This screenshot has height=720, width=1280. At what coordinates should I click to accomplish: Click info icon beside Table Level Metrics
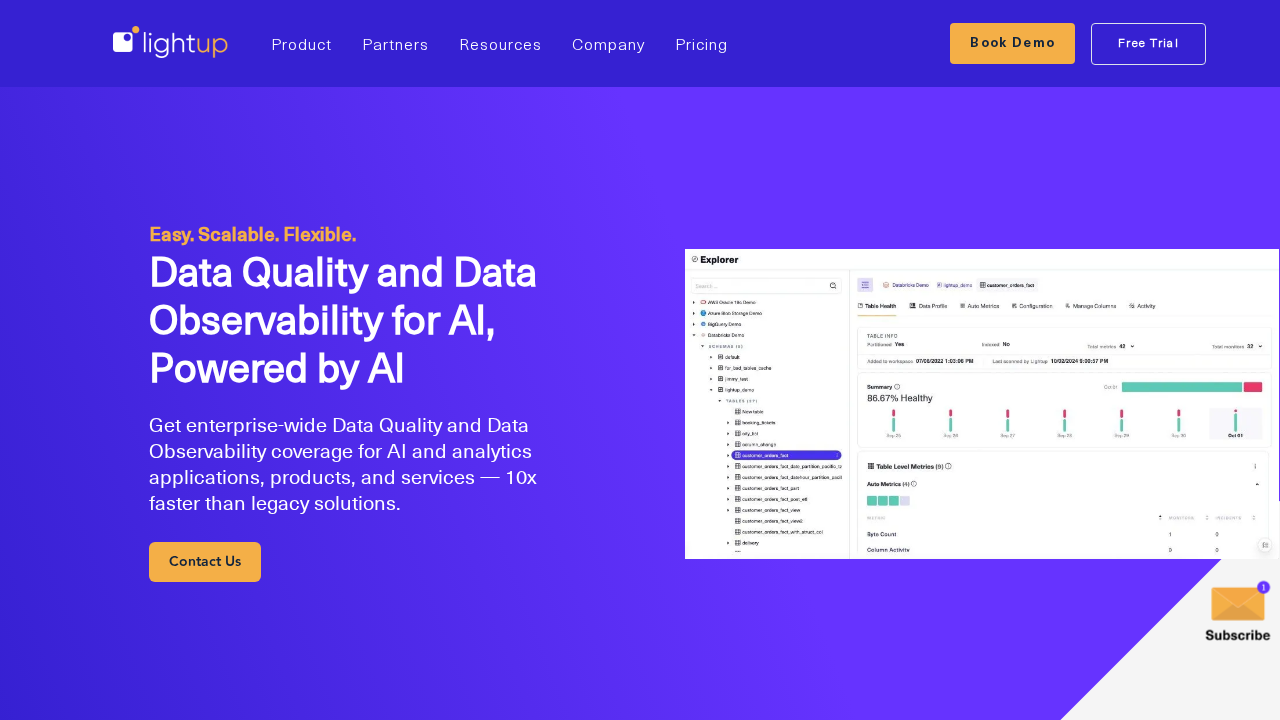948,466
